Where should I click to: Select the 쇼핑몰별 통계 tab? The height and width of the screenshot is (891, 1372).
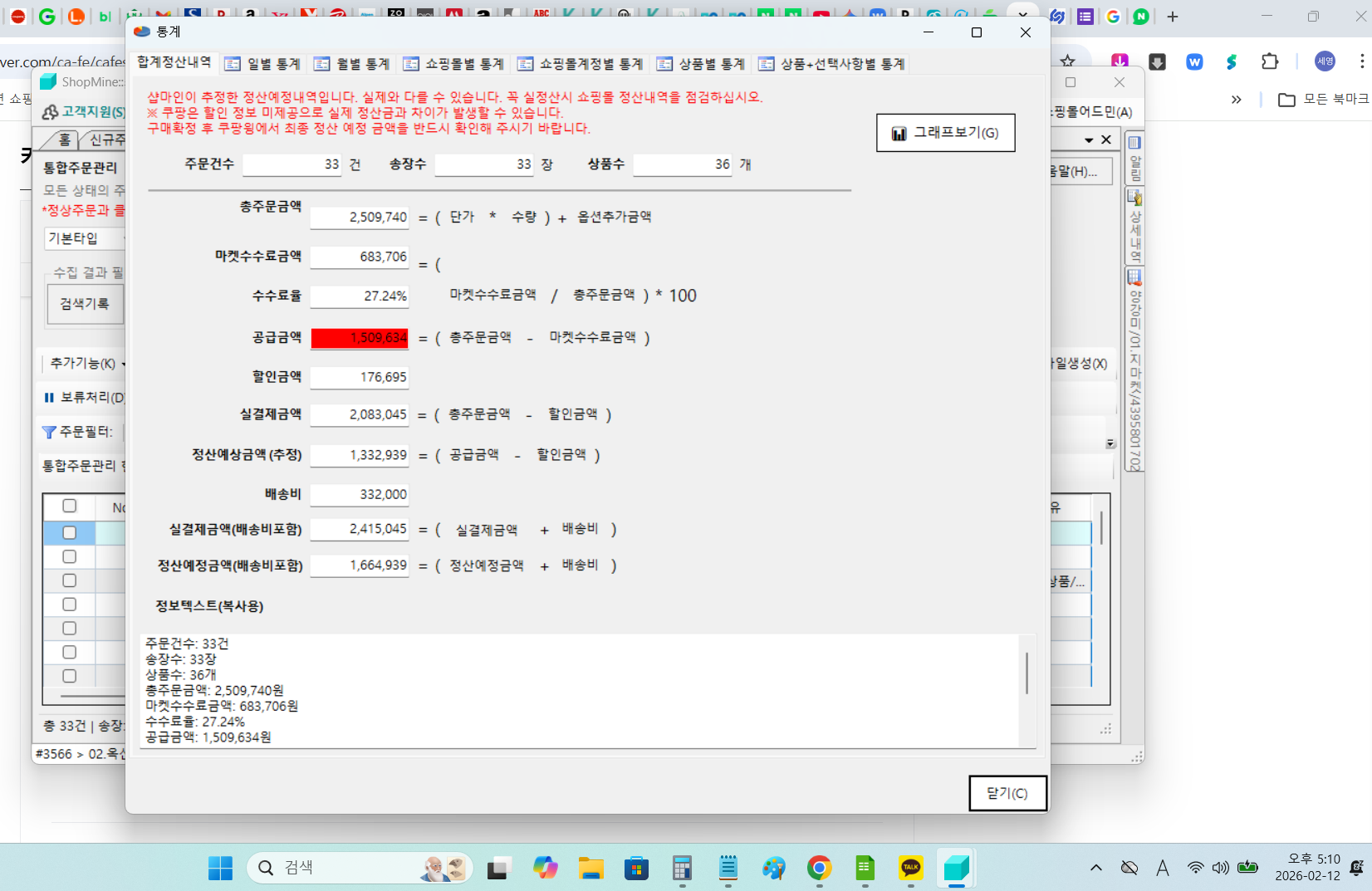(x=453, y=64)
